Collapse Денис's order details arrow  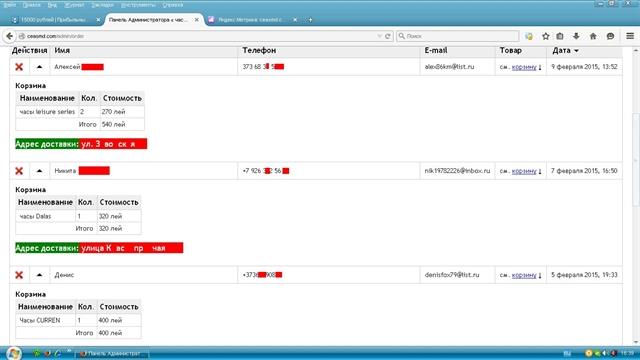click(39, 275)
